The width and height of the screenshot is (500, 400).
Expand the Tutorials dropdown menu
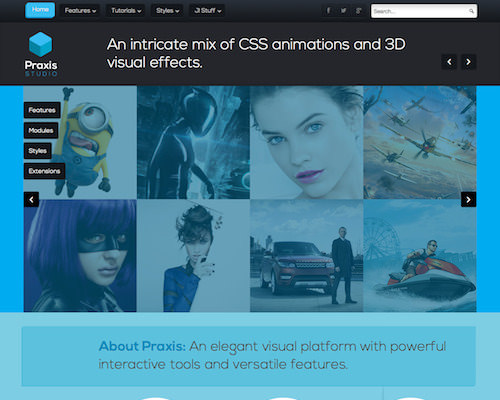click(126, 11)
